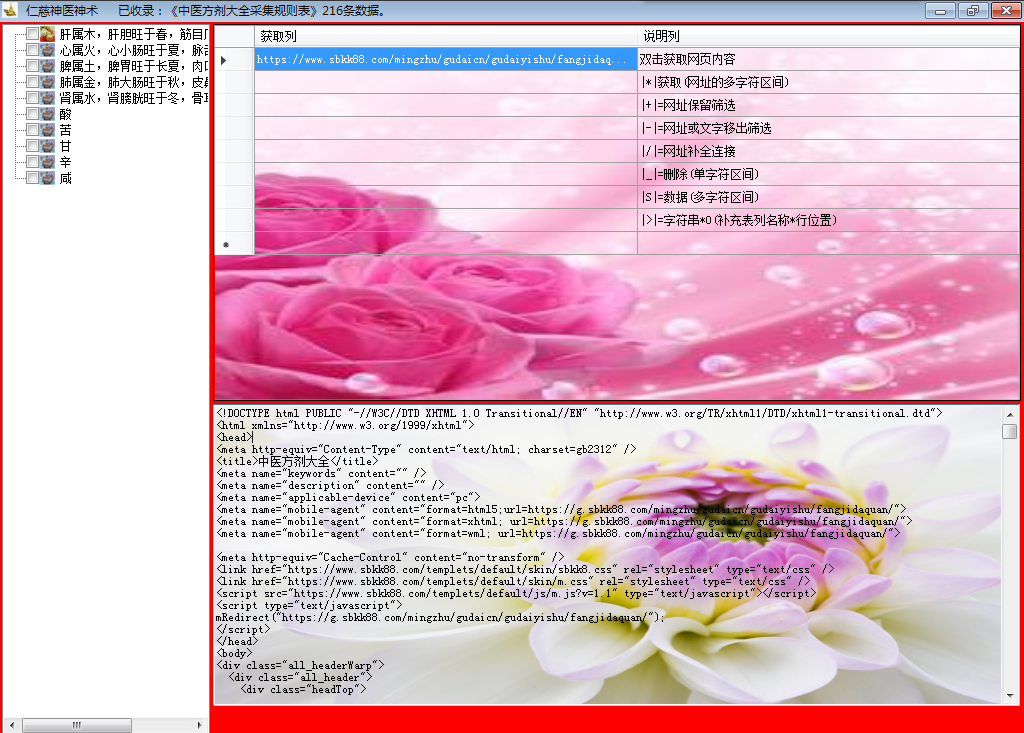Screen dimensions: 1024x733
Task: Select the current row arrow header
Action: (x=234, y=59)
